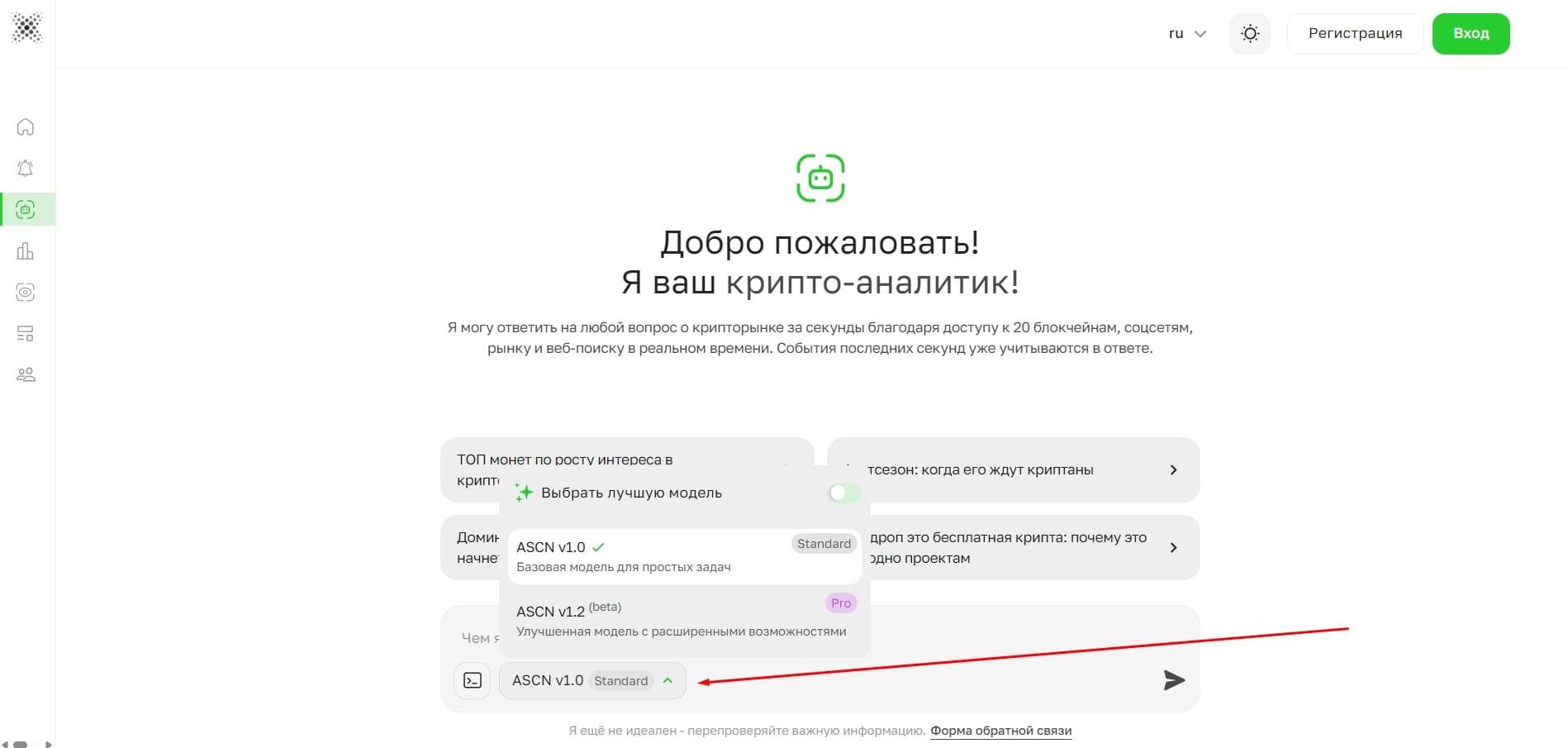Image resolution: width=1568 pixels, height=748 pixels.
Task: Open the 'Форма обратной связи' link
Action: tap(1000, 731)
